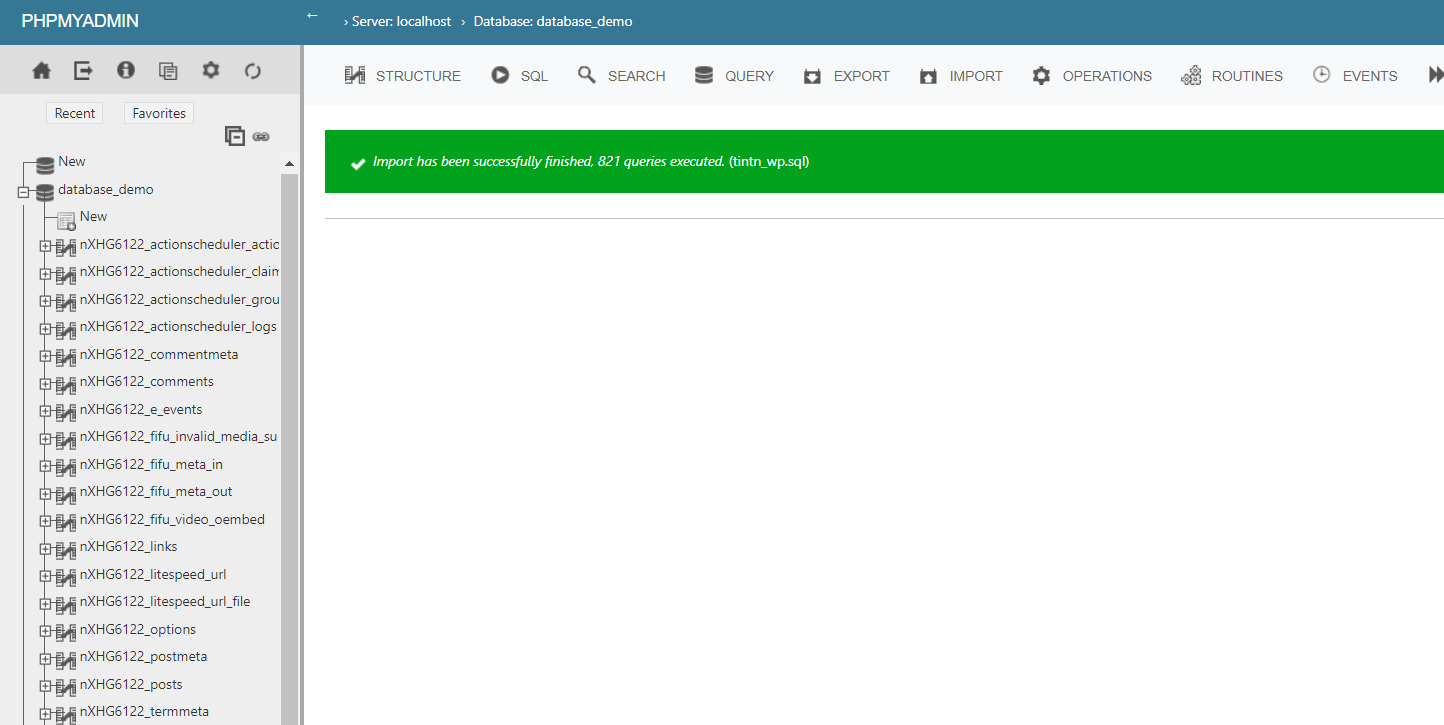The image size is (1444, 725).
Task: Click the Home icon in sidebar
Action: point(41,71)
